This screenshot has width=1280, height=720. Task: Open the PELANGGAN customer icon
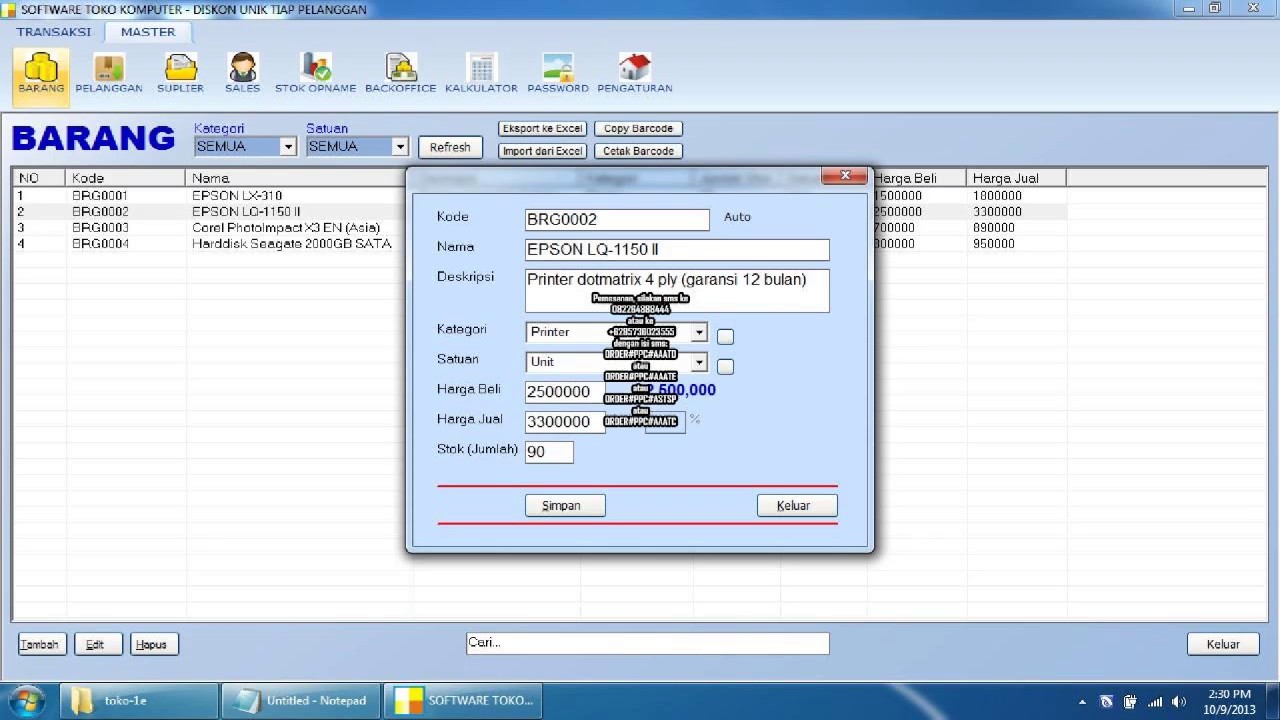pos(109,75)
